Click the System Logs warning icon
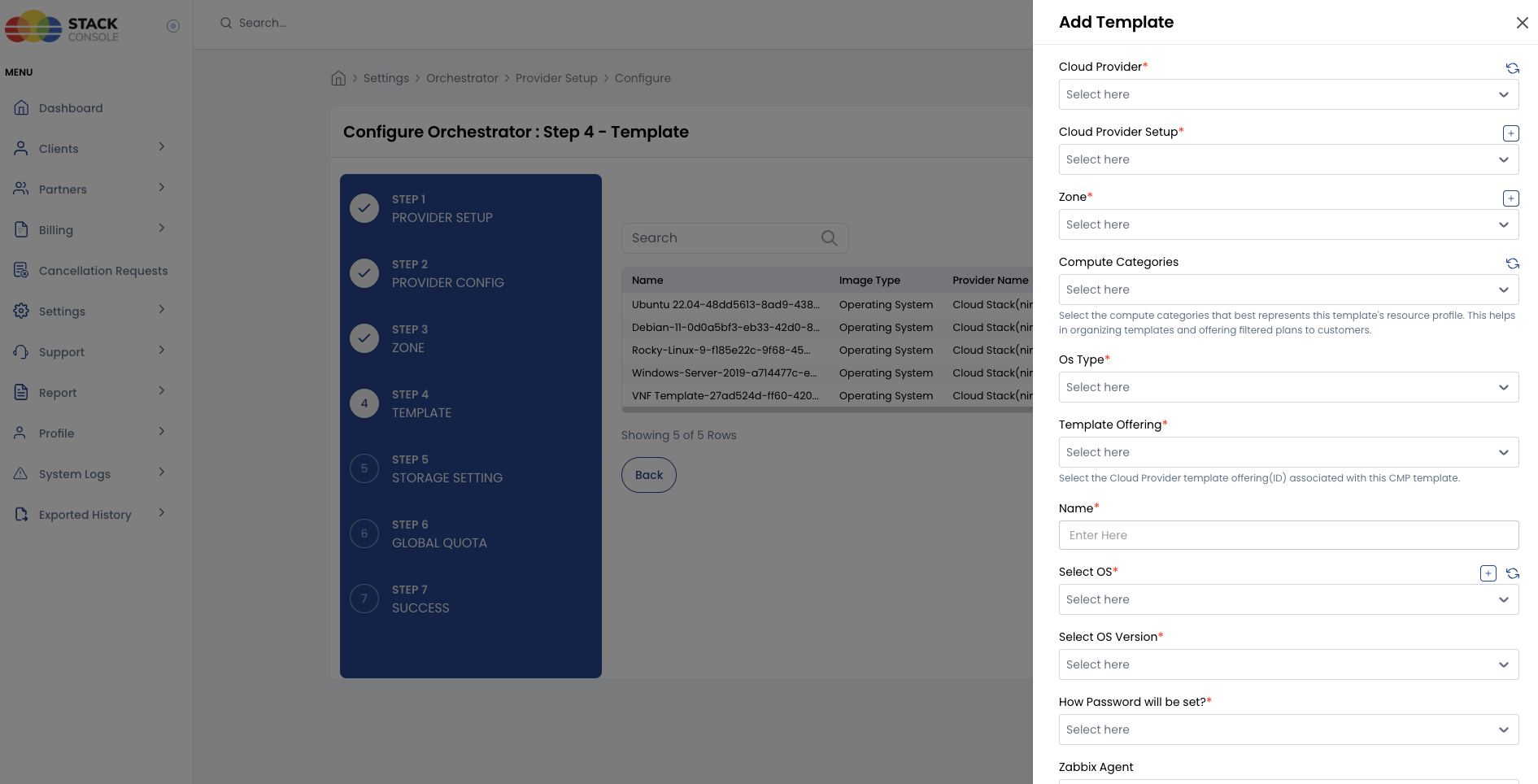Image resolution: width=1538 pixels, height=784 pixels. (x=21, y=473)
